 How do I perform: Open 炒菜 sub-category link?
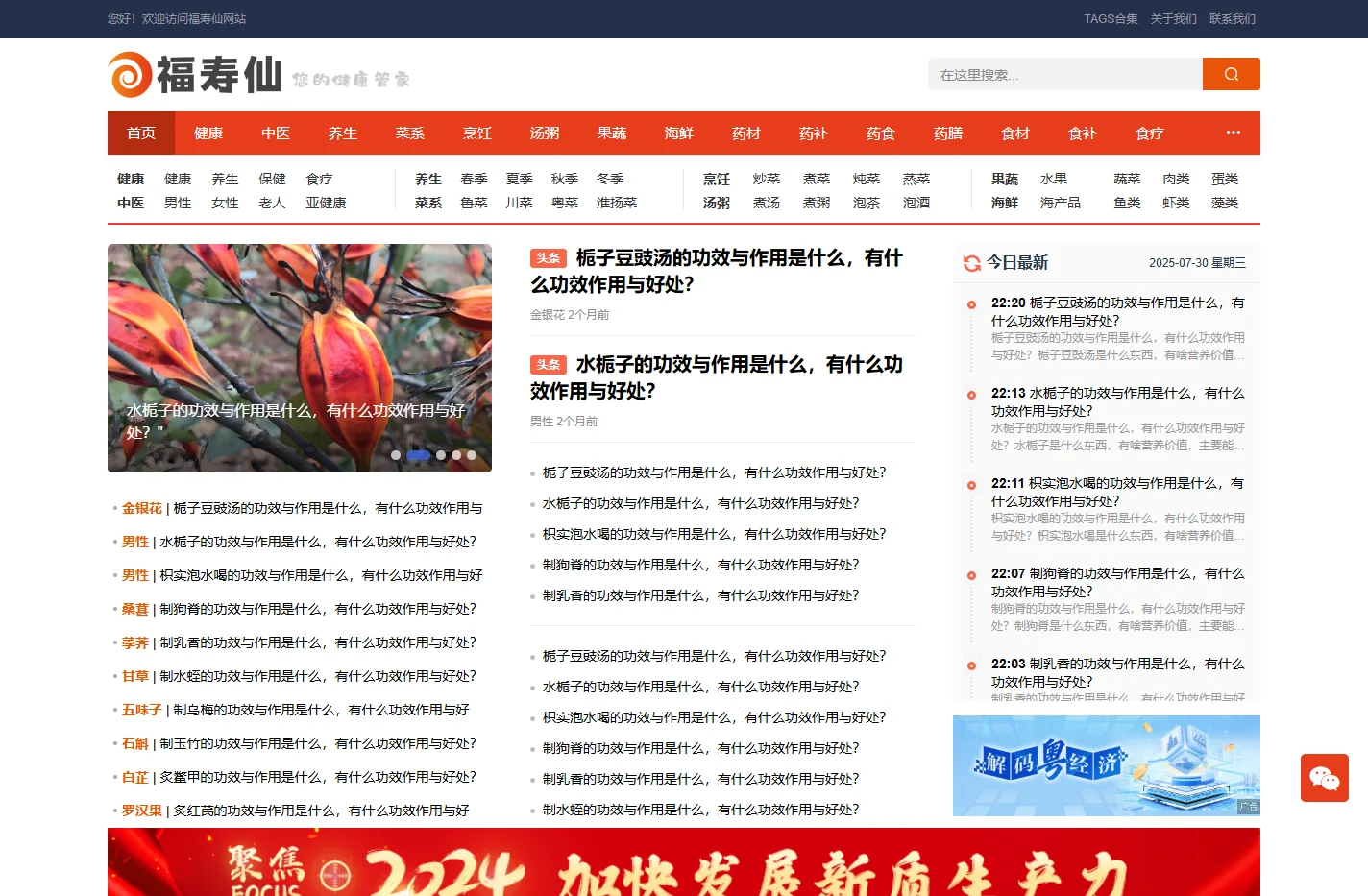tap(767, 179)
